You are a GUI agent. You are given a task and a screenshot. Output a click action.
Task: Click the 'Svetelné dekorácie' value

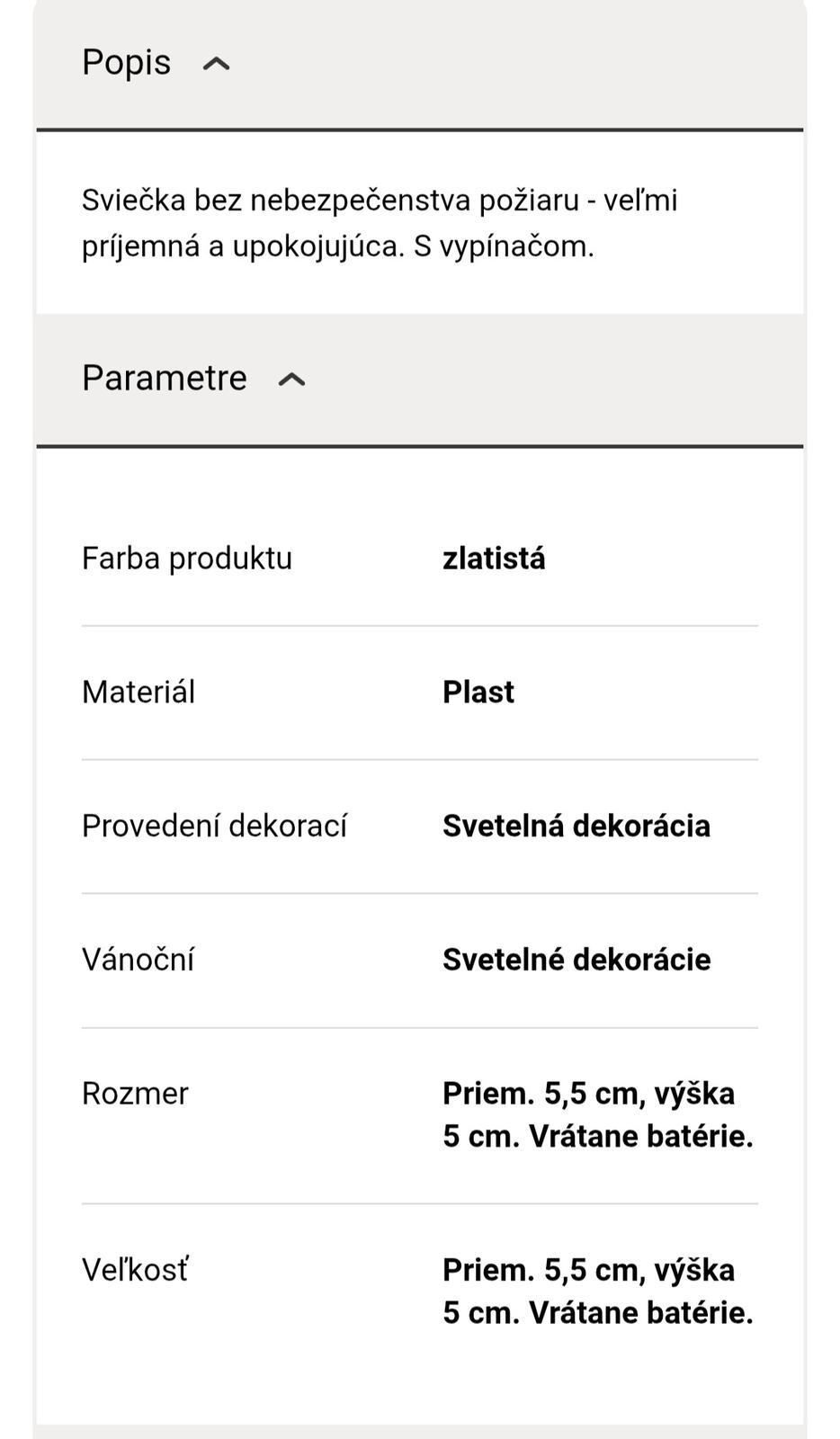click(x=576, y=961)
